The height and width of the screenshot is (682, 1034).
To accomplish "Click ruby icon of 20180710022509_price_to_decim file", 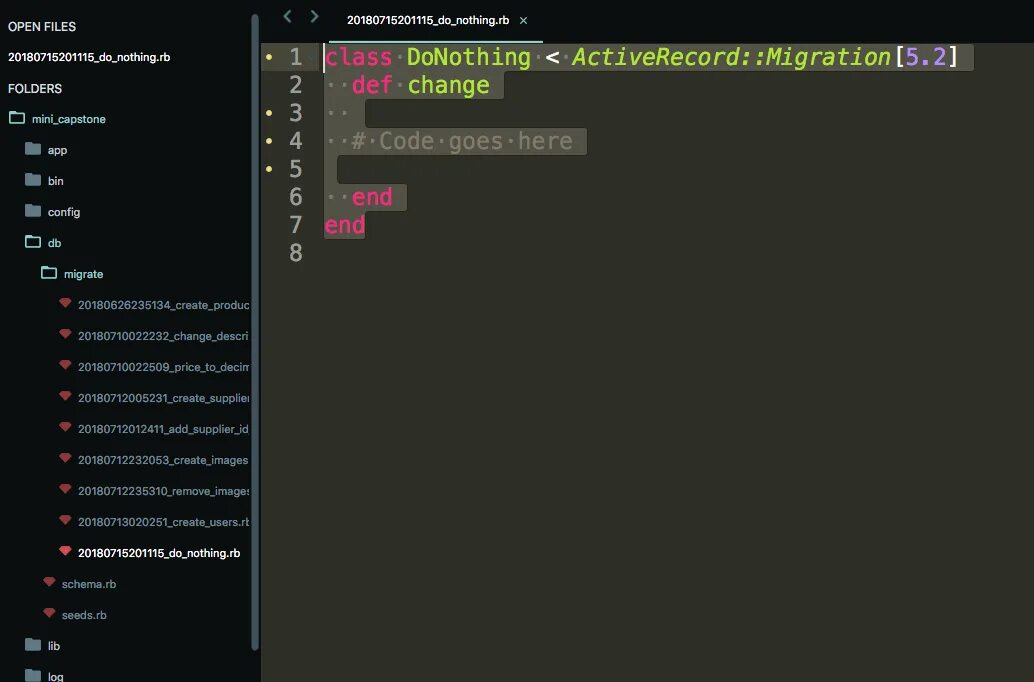I will 65,365.
